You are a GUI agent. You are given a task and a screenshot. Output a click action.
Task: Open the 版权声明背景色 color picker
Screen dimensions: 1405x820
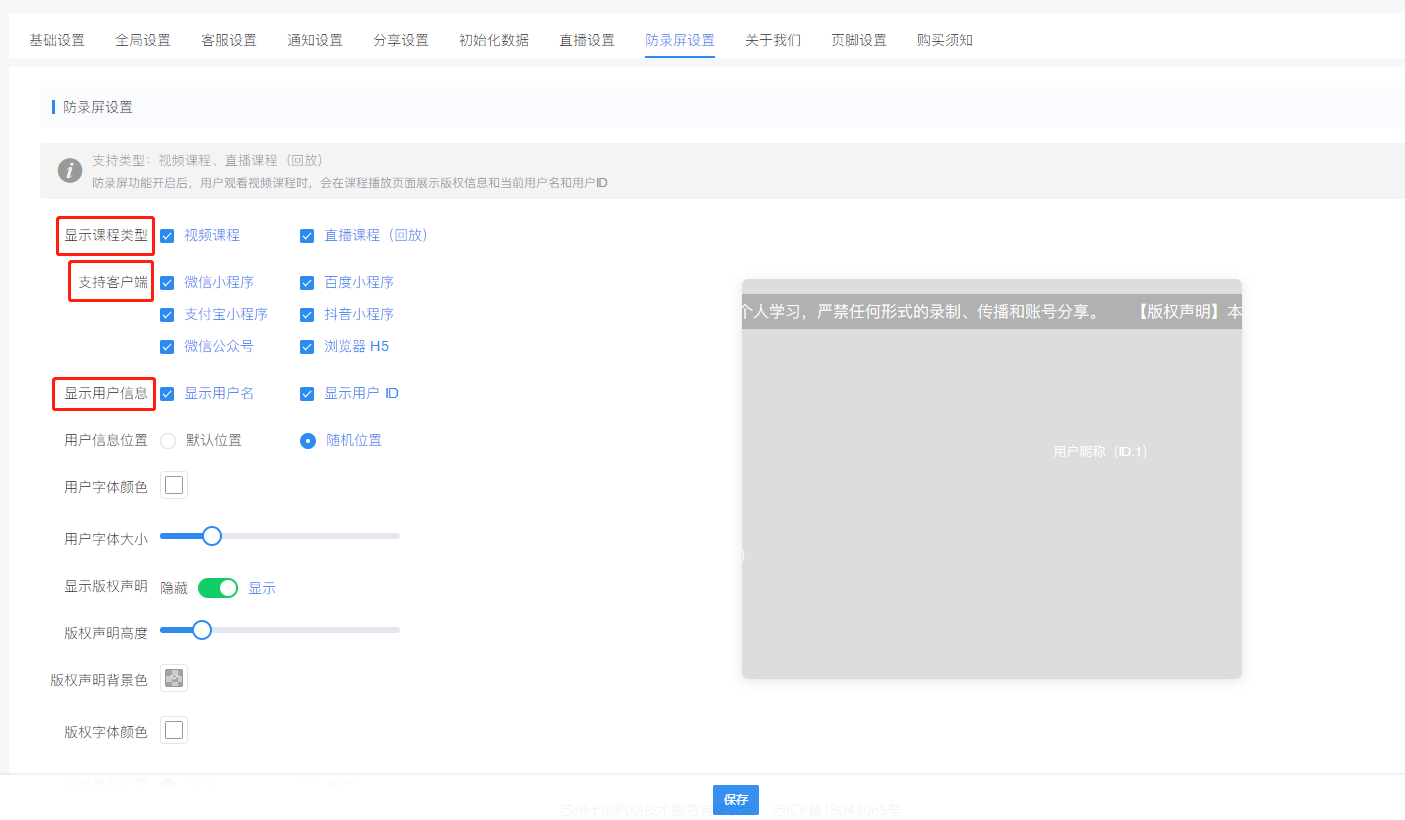point(174,678)
